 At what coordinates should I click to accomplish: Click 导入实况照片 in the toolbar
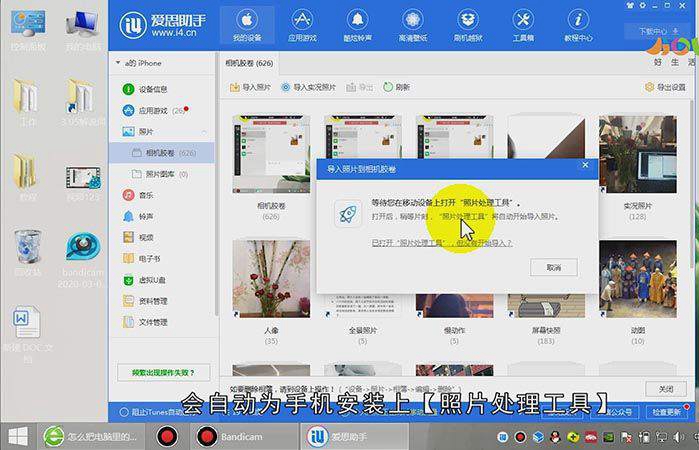(308, 87)
